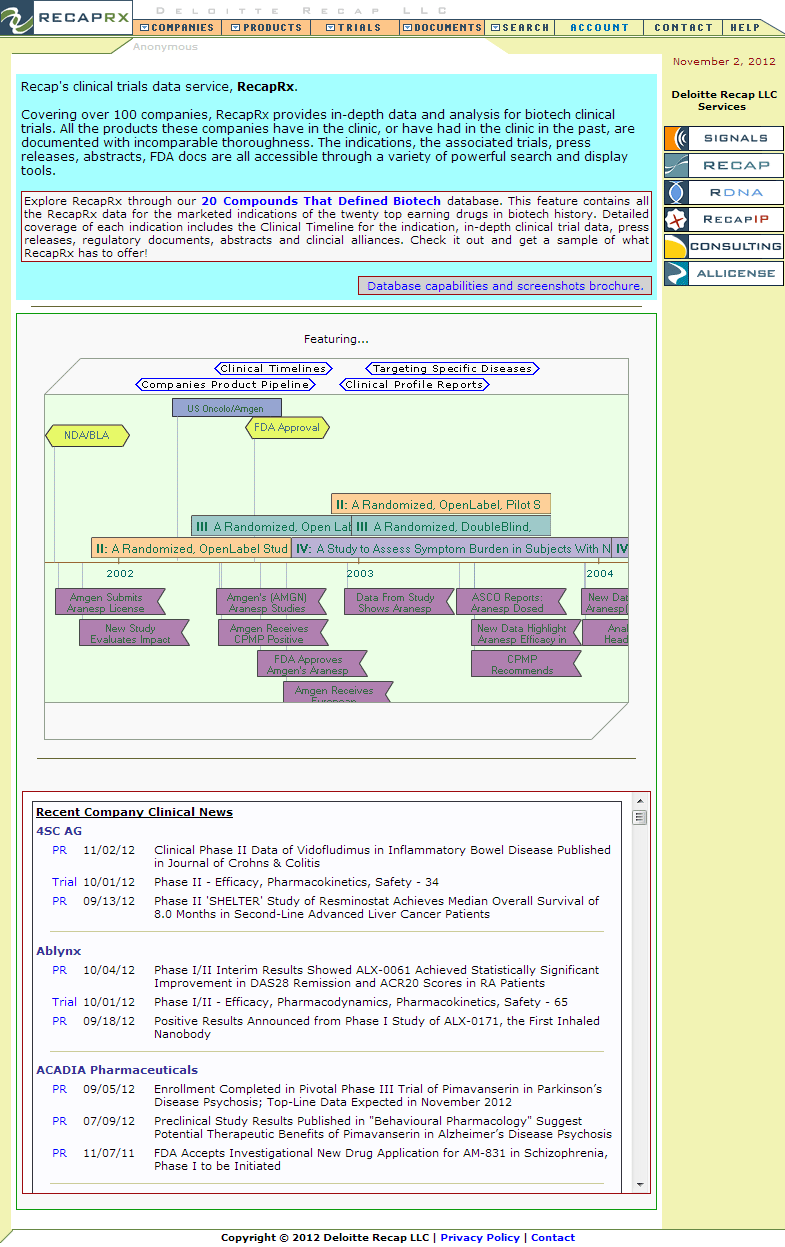Open the Recap service icon

tap(723, 165)
